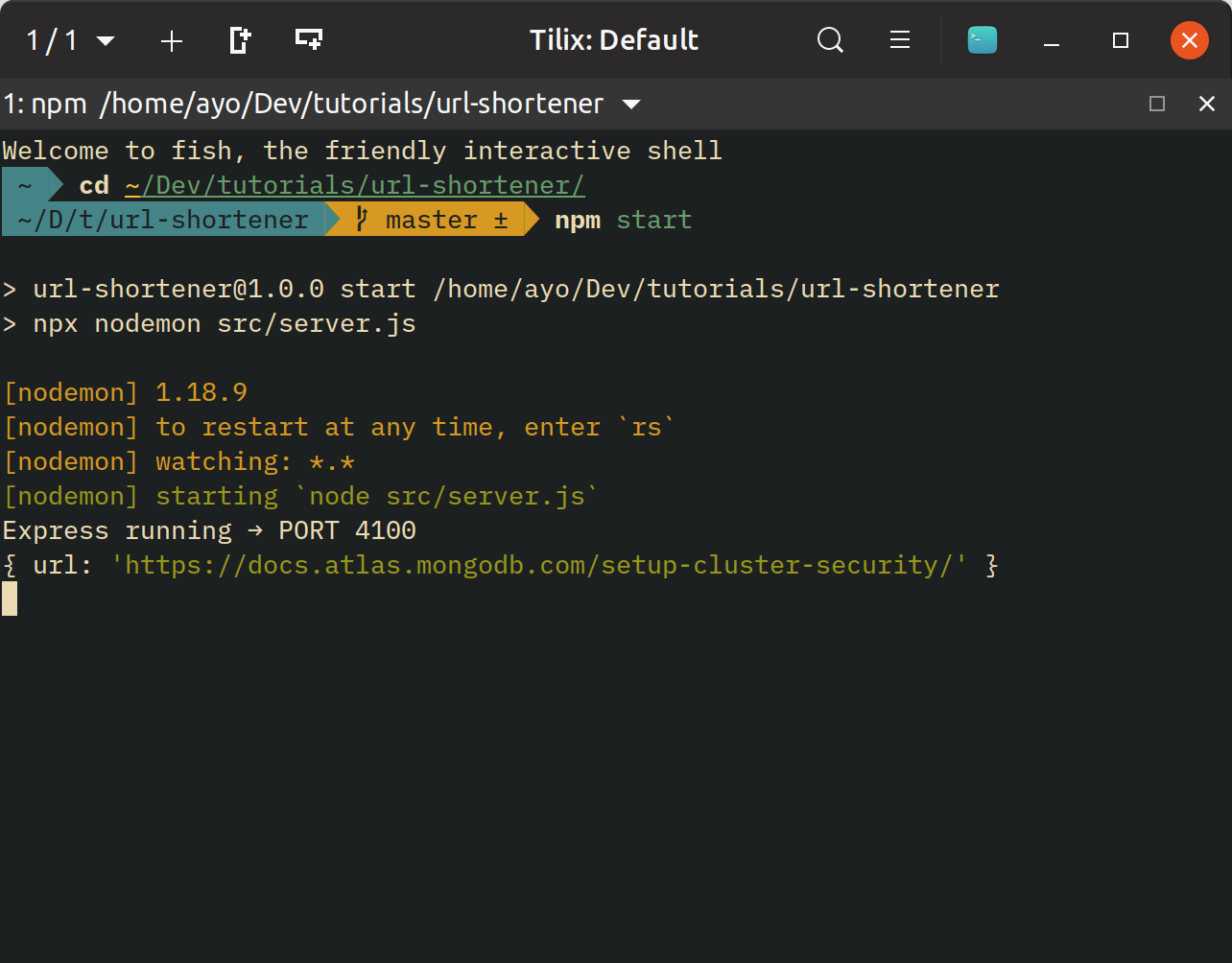Click the plus icon to add a session
Image resolution: width=1232 pixels, height=963 pixels.
(172, 40)
